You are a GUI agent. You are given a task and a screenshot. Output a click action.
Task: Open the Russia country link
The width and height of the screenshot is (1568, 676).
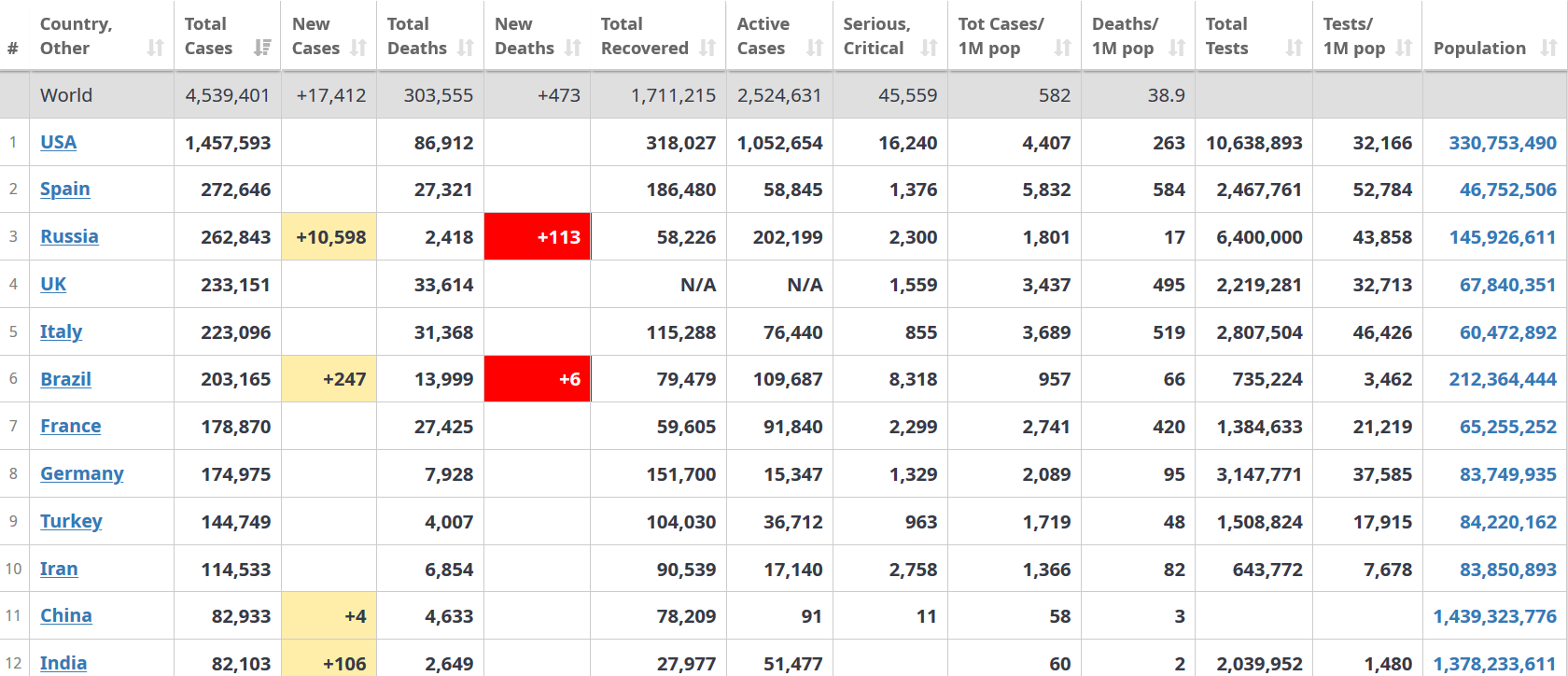[69, 236]
